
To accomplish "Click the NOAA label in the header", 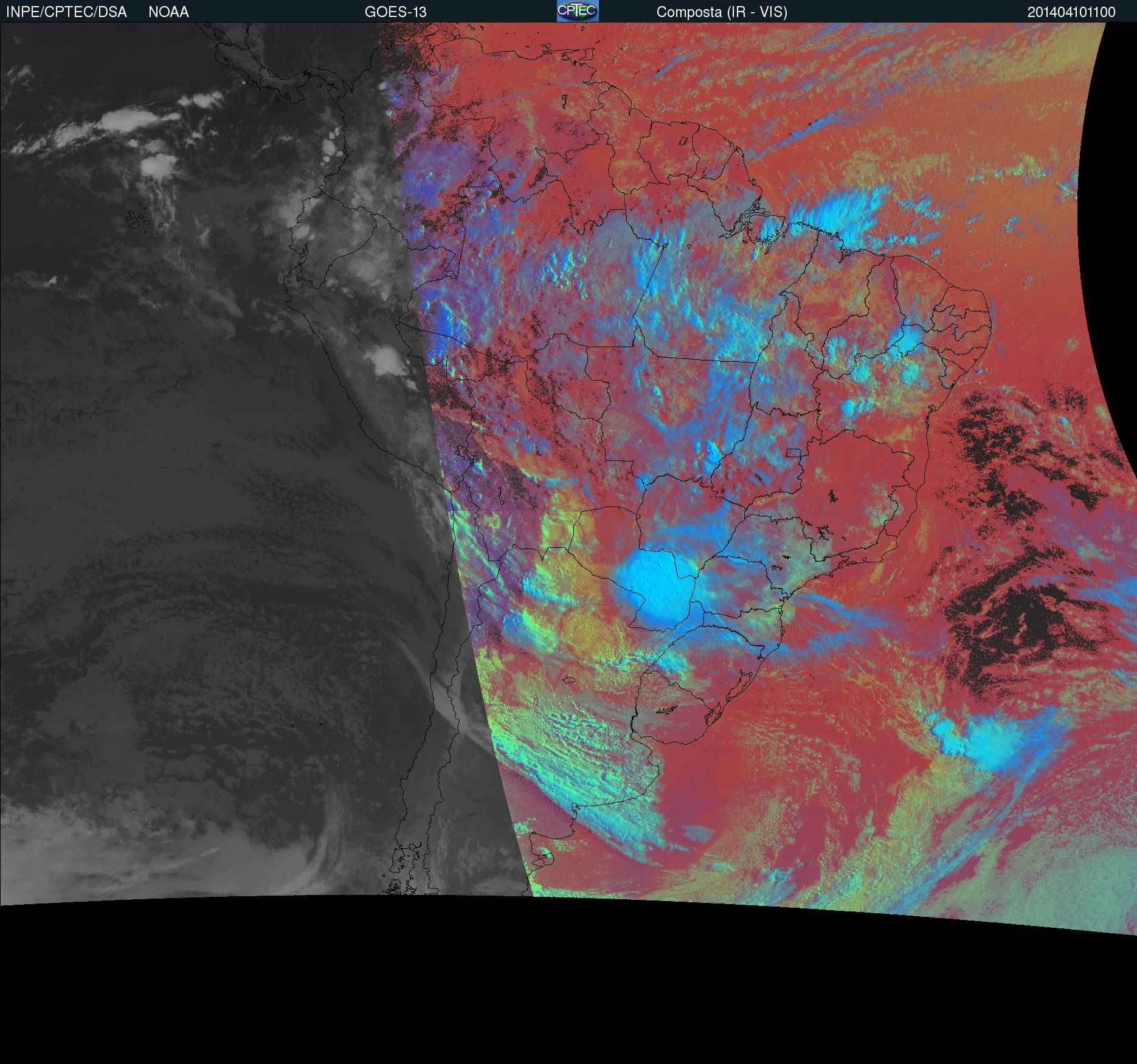I will 168,12.
